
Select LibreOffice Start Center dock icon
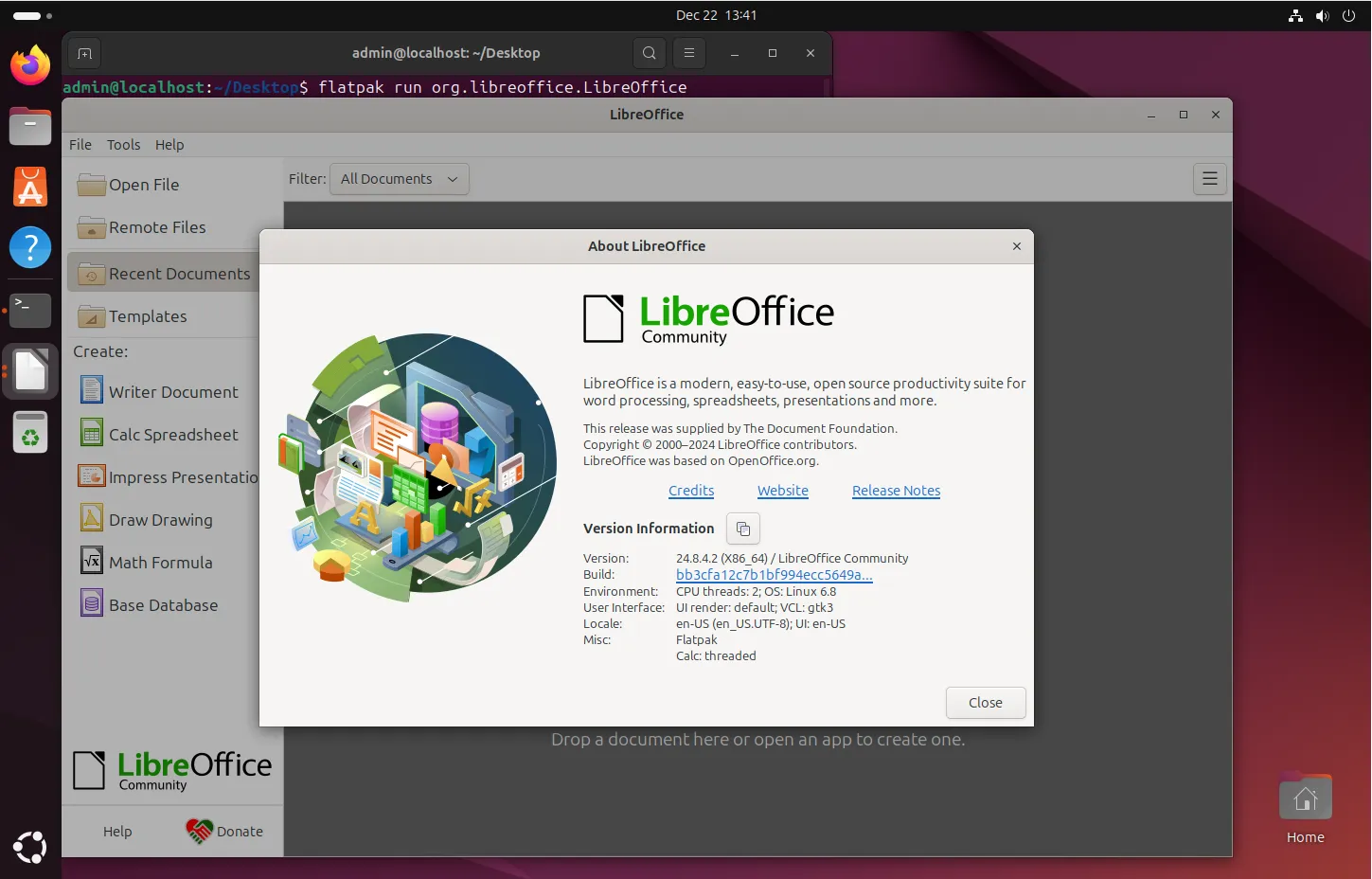click(30, 371)
